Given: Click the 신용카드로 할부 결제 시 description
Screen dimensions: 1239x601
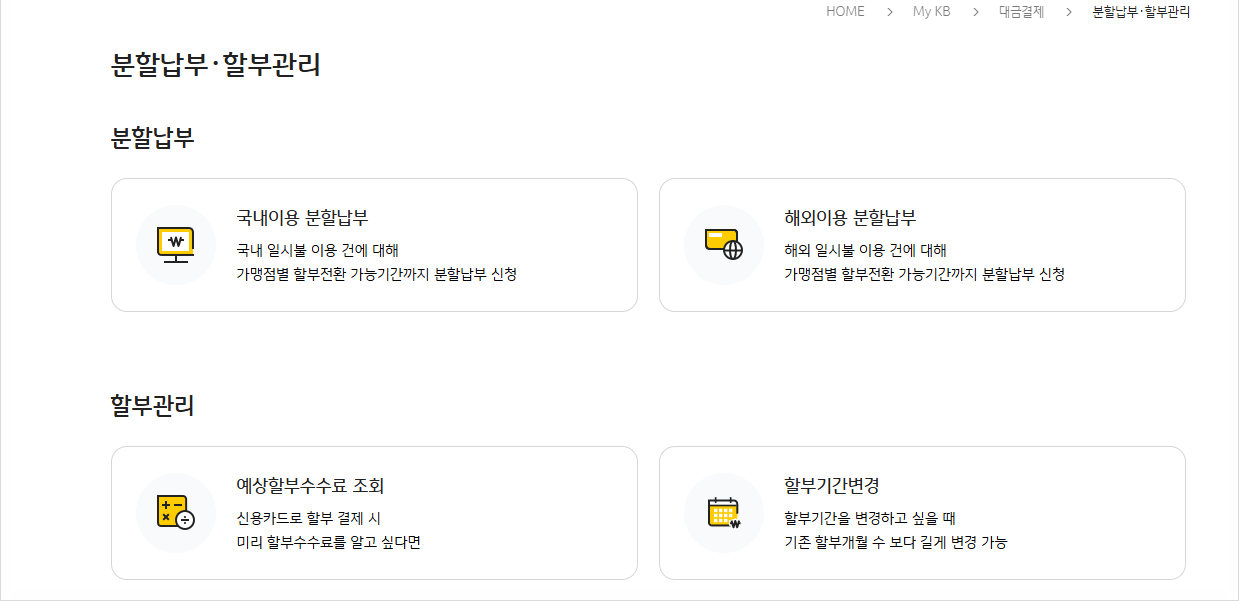Looking at the screenshot, I should pos(308,518).
